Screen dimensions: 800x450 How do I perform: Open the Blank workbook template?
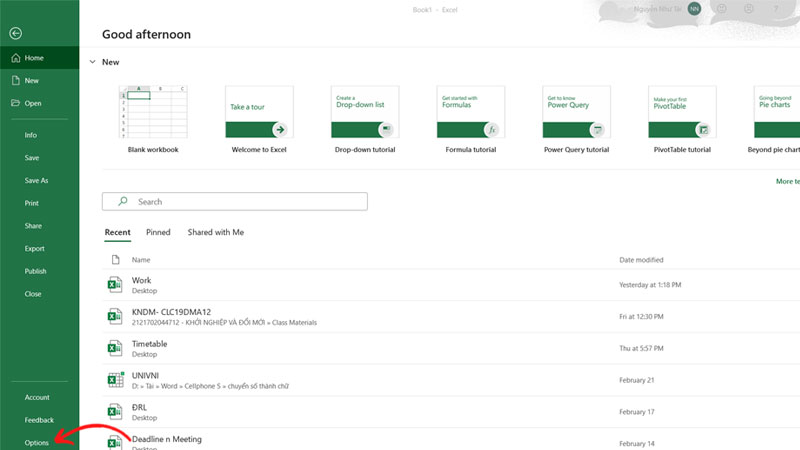(153, 111)
